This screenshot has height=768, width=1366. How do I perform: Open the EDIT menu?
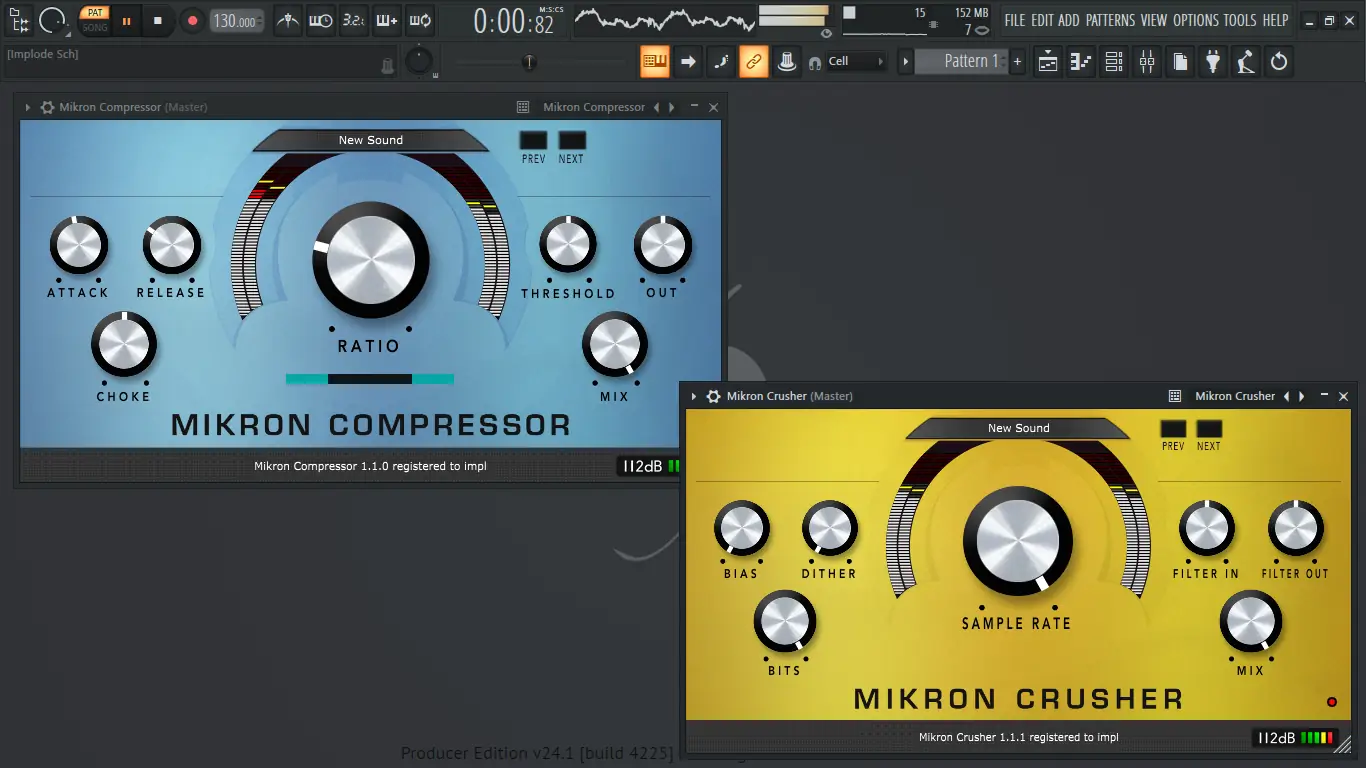1043,20
